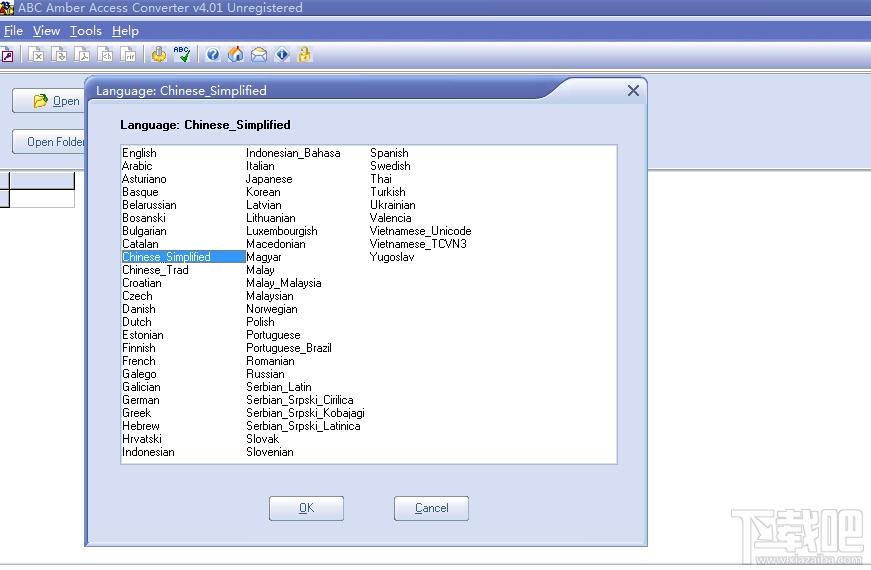871x570 pixels.
Task: Select Japanese in language list
Action: point(269,179)
